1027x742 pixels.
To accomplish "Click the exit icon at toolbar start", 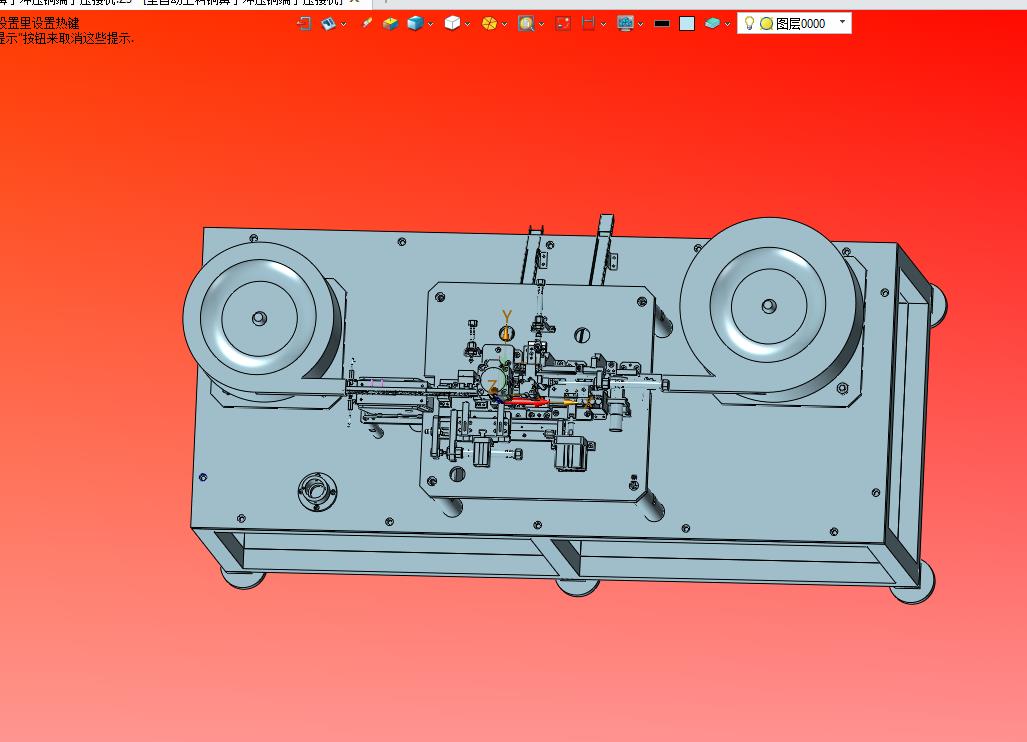I will (x=304, y=24).
